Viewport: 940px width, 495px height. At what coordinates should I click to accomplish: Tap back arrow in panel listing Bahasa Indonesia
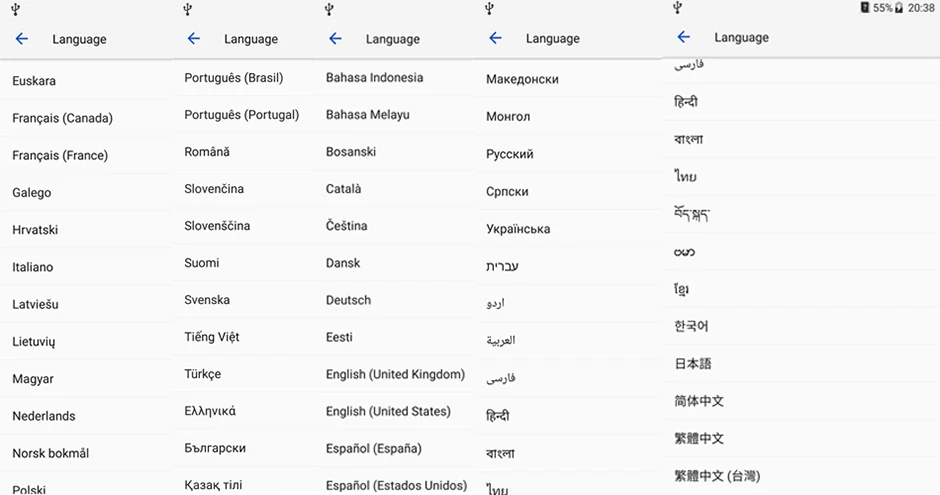coord(335,39)
